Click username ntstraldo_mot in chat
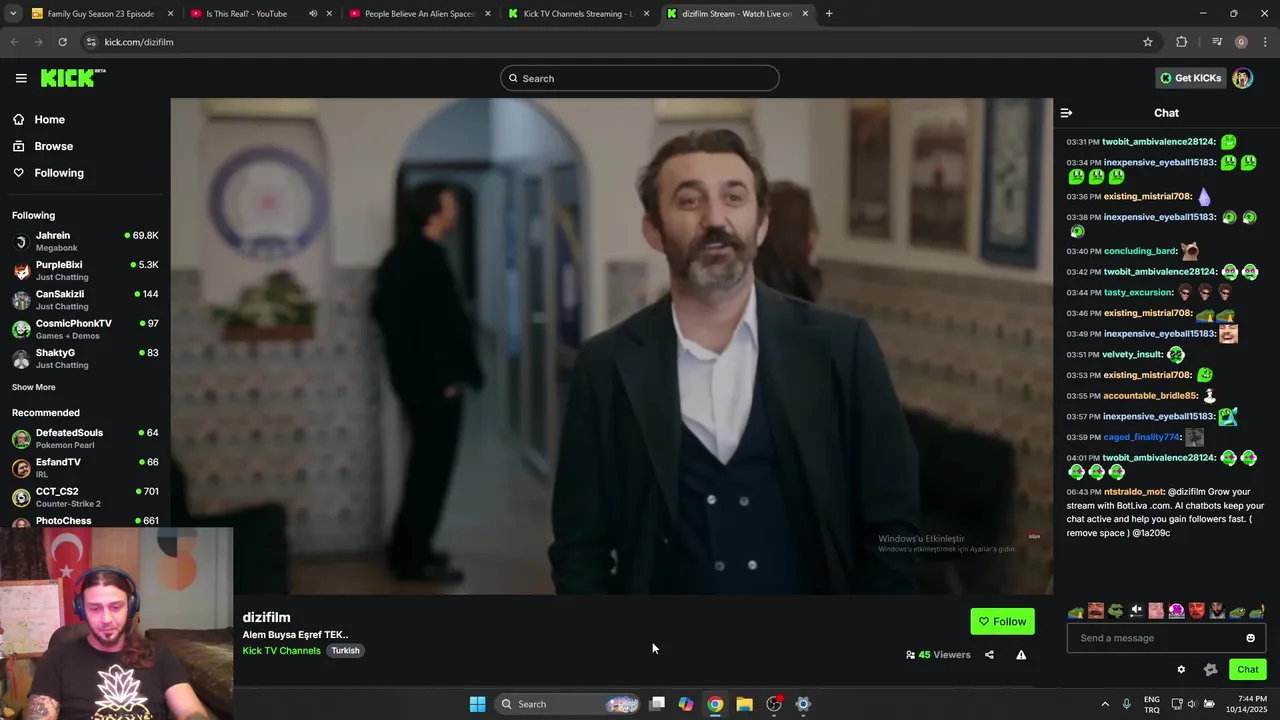 pyautogui.click(x=1134, y=492)
